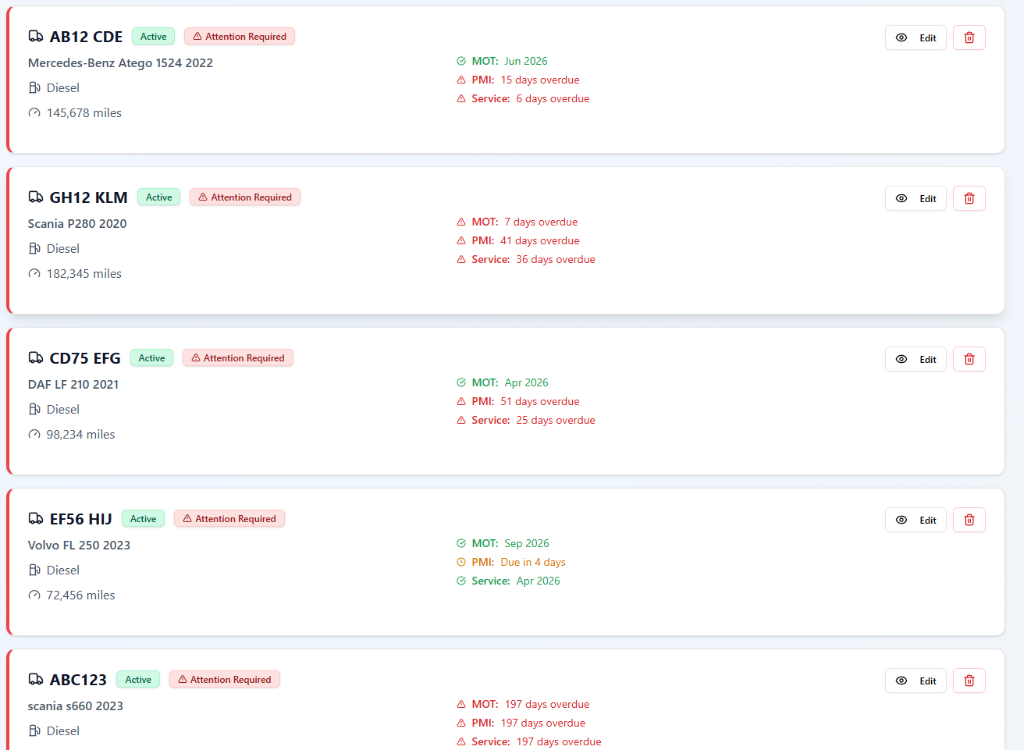Click Scania P280 2020 text
Viewport: 1024px width, 750px height.
[x=77, y=223]
